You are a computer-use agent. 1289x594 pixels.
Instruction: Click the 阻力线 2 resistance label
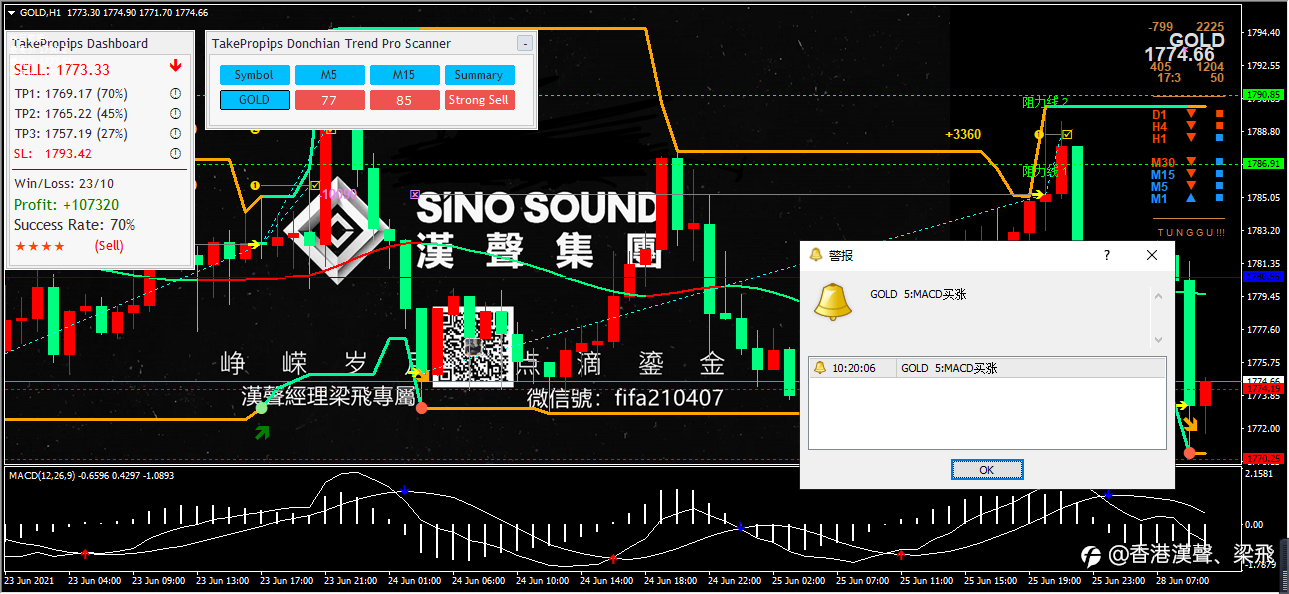coord(1045,103)
